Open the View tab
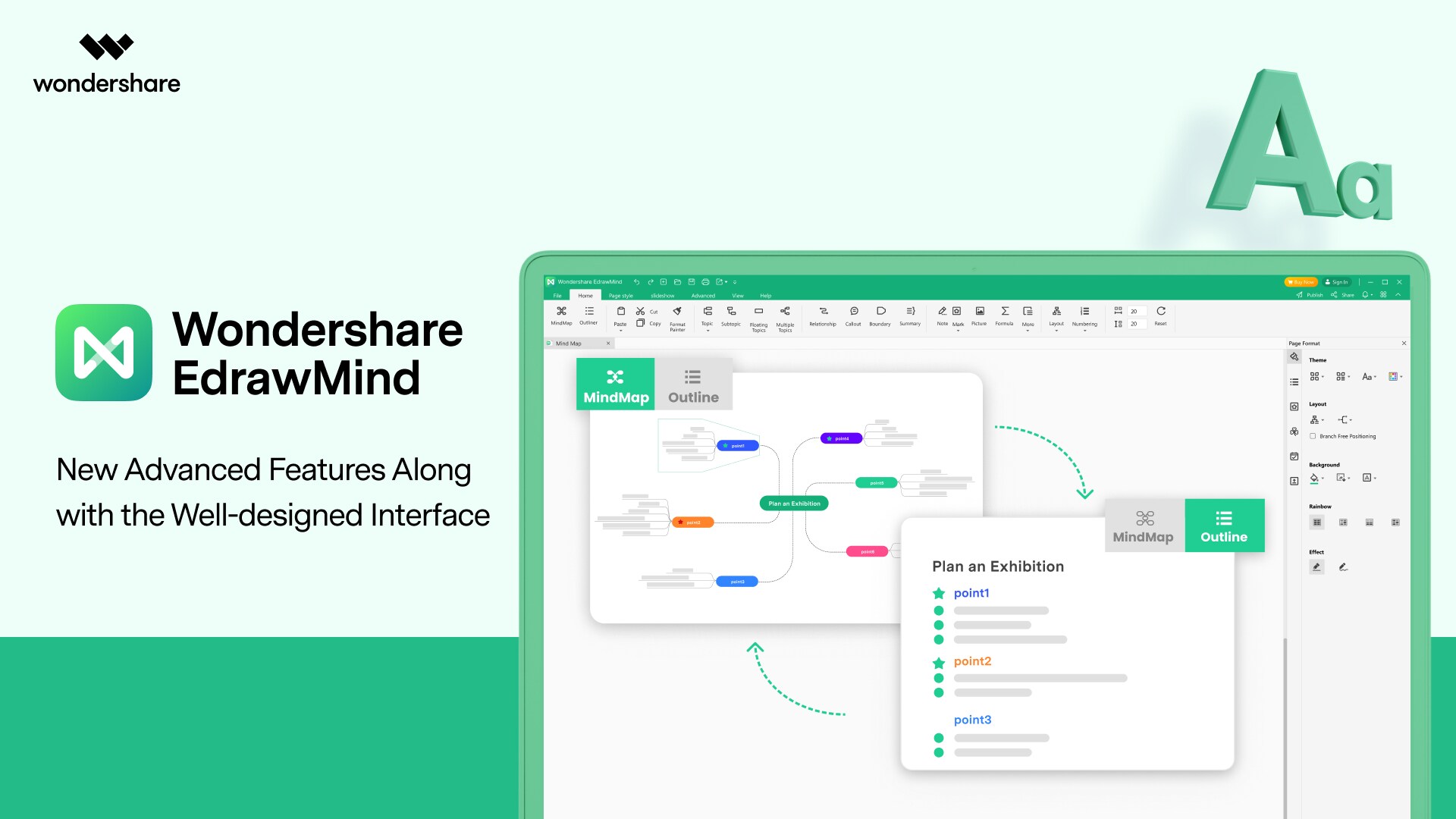 (738, 296)
